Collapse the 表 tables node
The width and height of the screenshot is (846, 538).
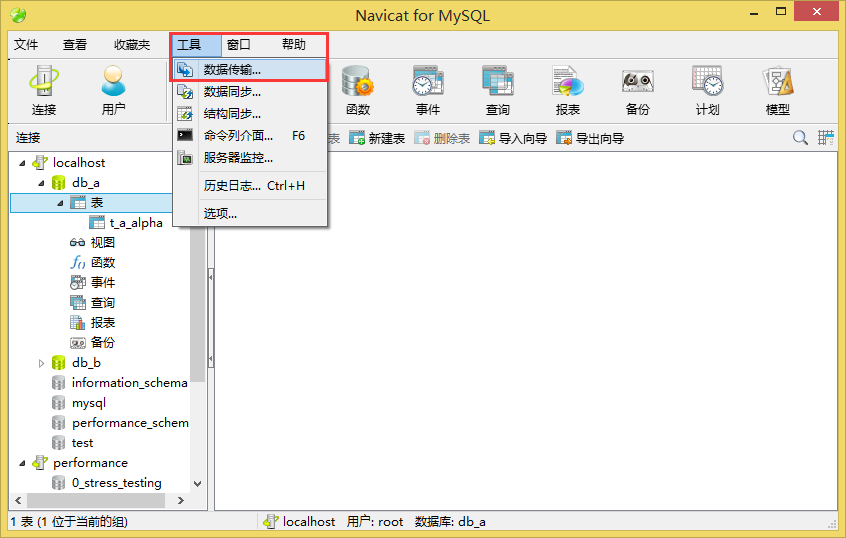point(60,203)
